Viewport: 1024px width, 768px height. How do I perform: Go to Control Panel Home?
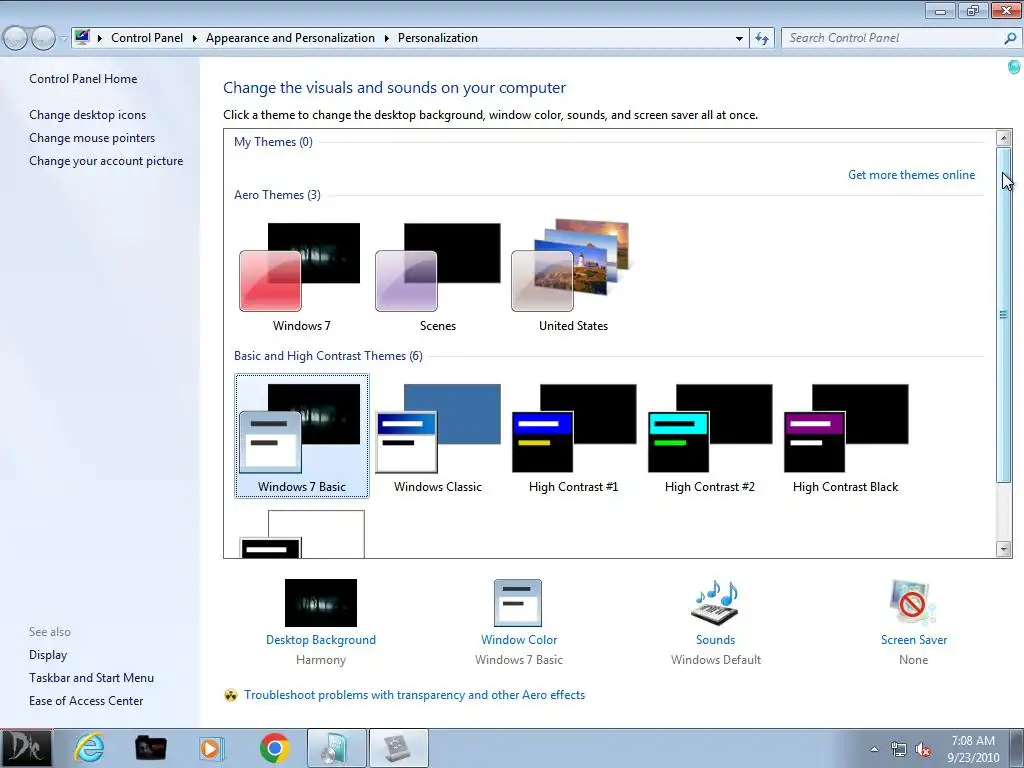(83, 79)
